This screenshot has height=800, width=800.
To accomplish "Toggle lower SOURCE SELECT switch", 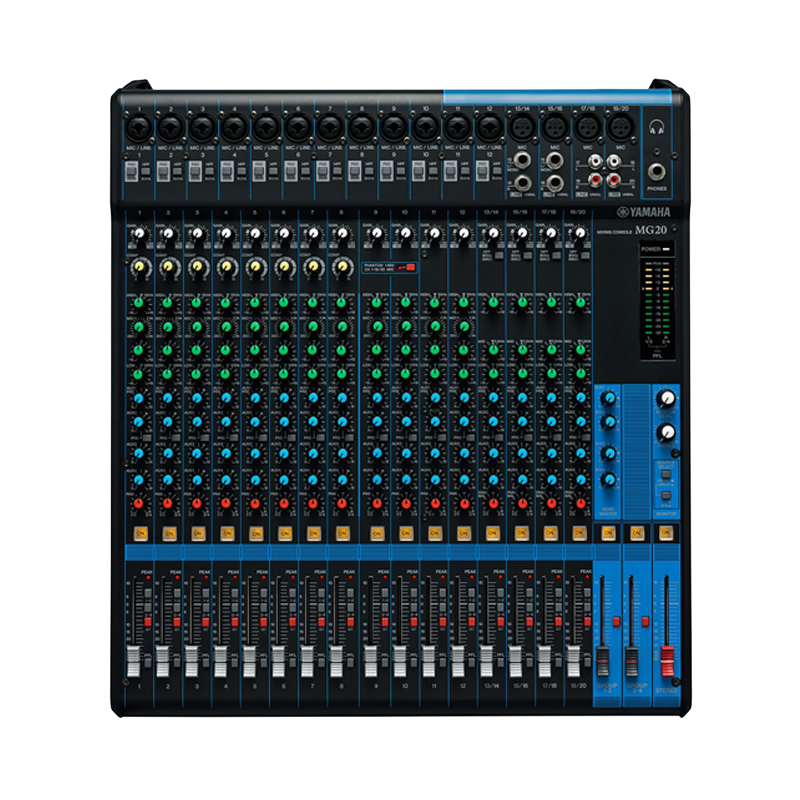I will click(x=666, y=496).
